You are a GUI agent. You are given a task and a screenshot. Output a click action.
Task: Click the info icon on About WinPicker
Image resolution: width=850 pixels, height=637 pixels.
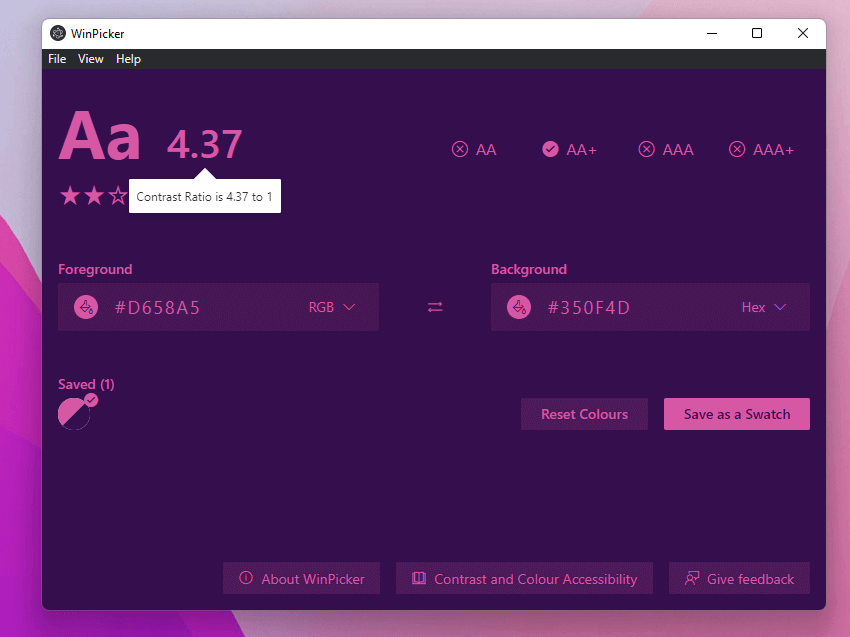245,578
